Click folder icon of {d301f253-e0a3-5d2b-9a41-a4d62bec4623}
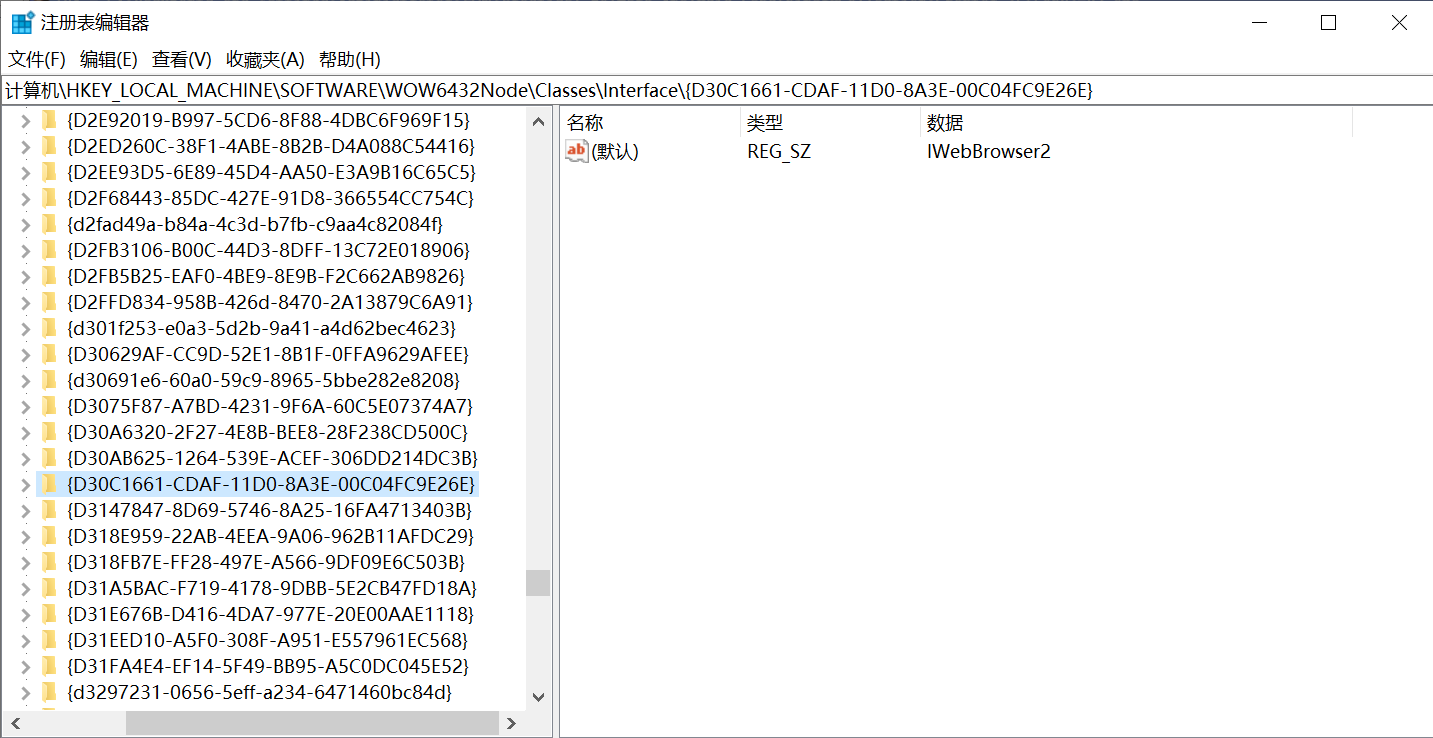This screenshot has height=738, width=1433. point(48,328)
